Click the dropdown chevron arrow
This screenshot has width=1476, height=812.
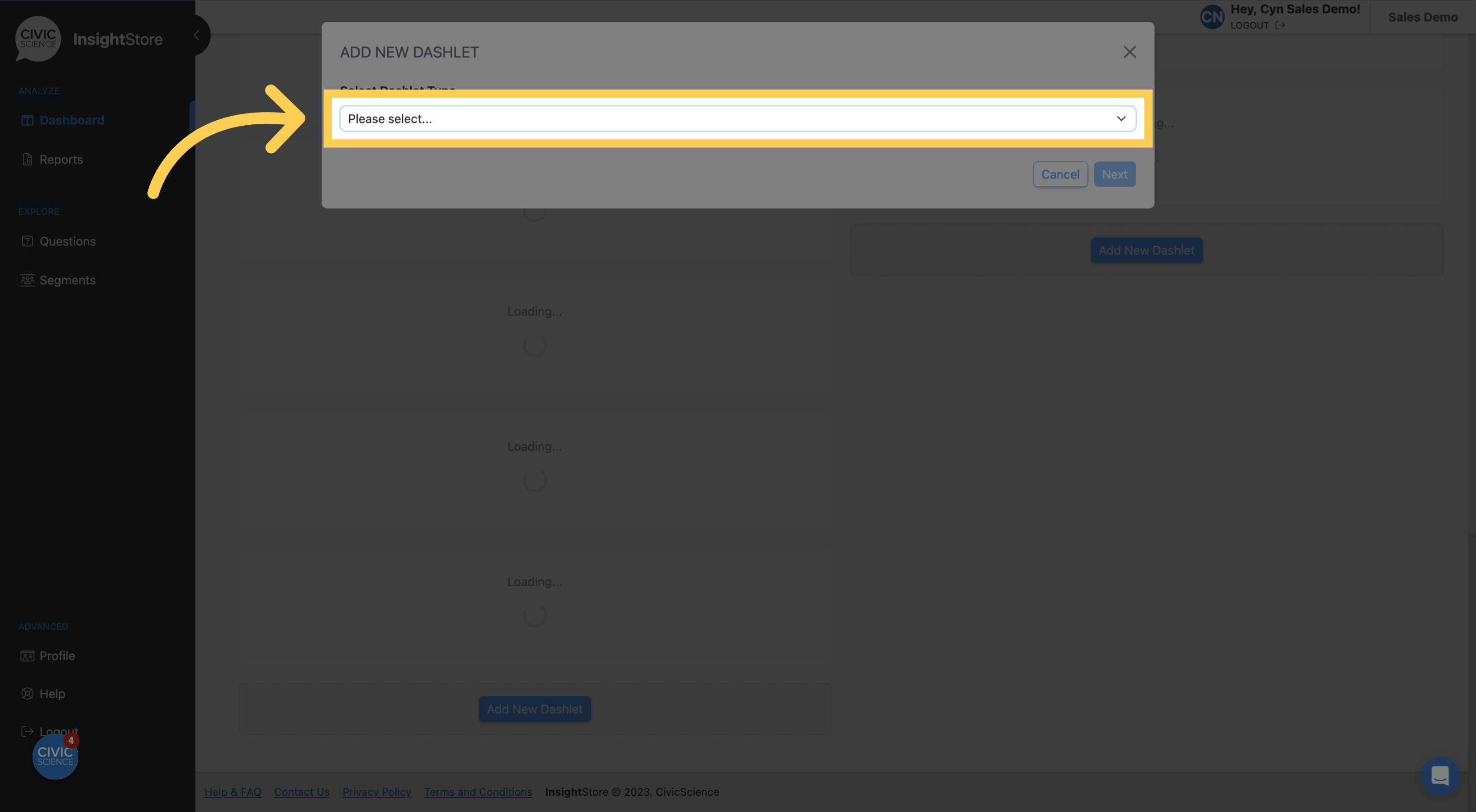(x=1121, y=118)
